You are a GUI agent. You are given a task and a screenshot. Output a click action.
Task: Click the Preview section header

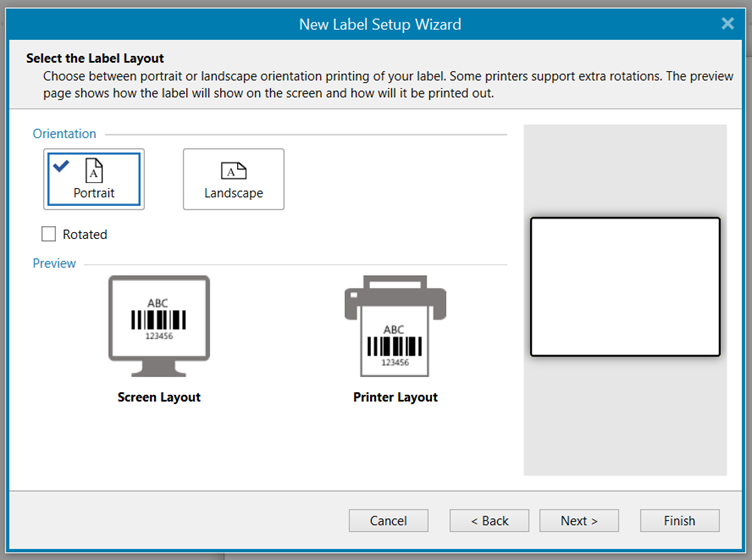pos(54,263)
